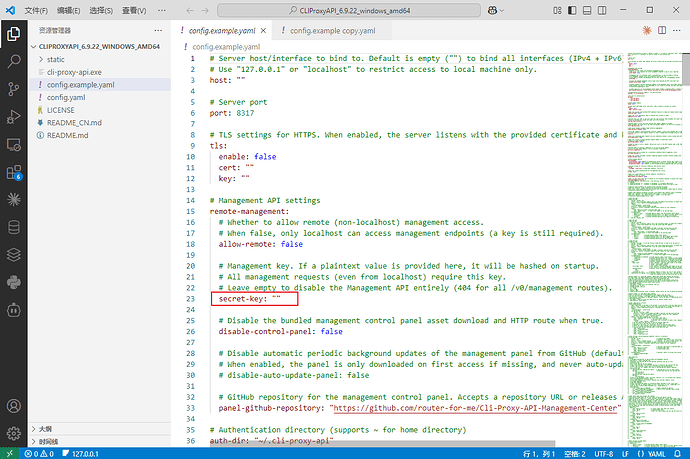
Task: Open the 编辑(E) menu
Action: (69, 11)
